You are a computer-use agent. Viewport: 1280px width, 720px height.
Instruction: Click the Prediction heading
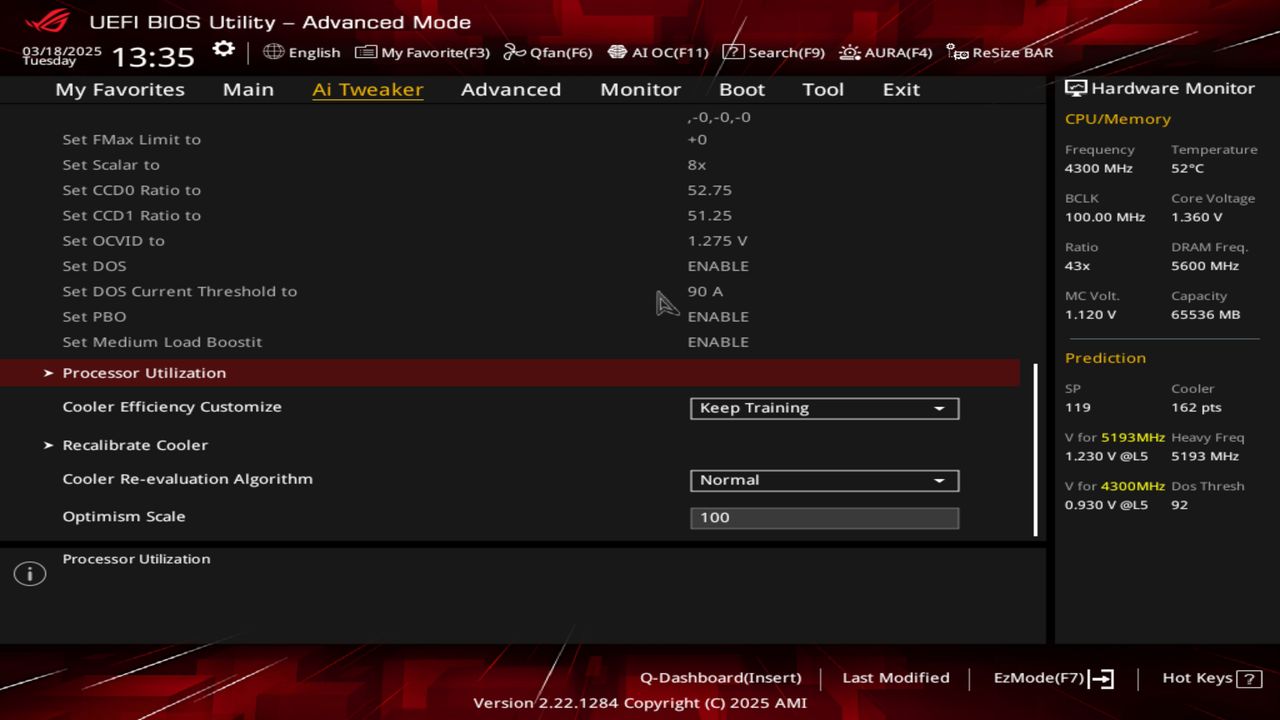pos(1105,358)
